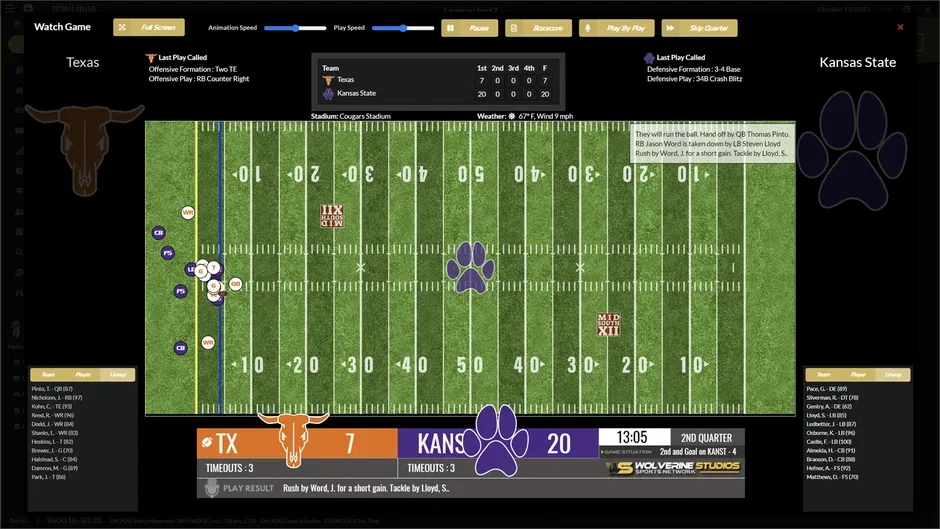Select the Lineup tab in Kansas State panel

(x=893, y=374)
